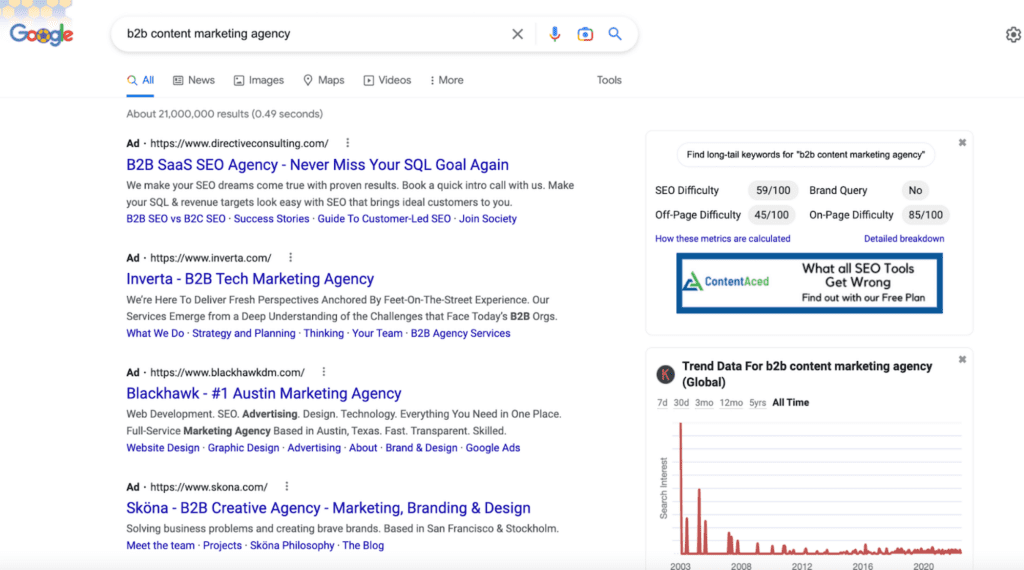Viewport: 1024px width, 570px height.
Task: Select the All results tab
Action: pyautogui.click(x=140, y=80)
